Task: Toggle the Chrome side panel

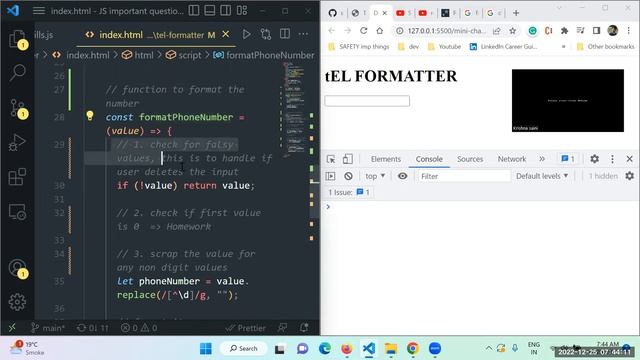Action: [x=596, y=31]
